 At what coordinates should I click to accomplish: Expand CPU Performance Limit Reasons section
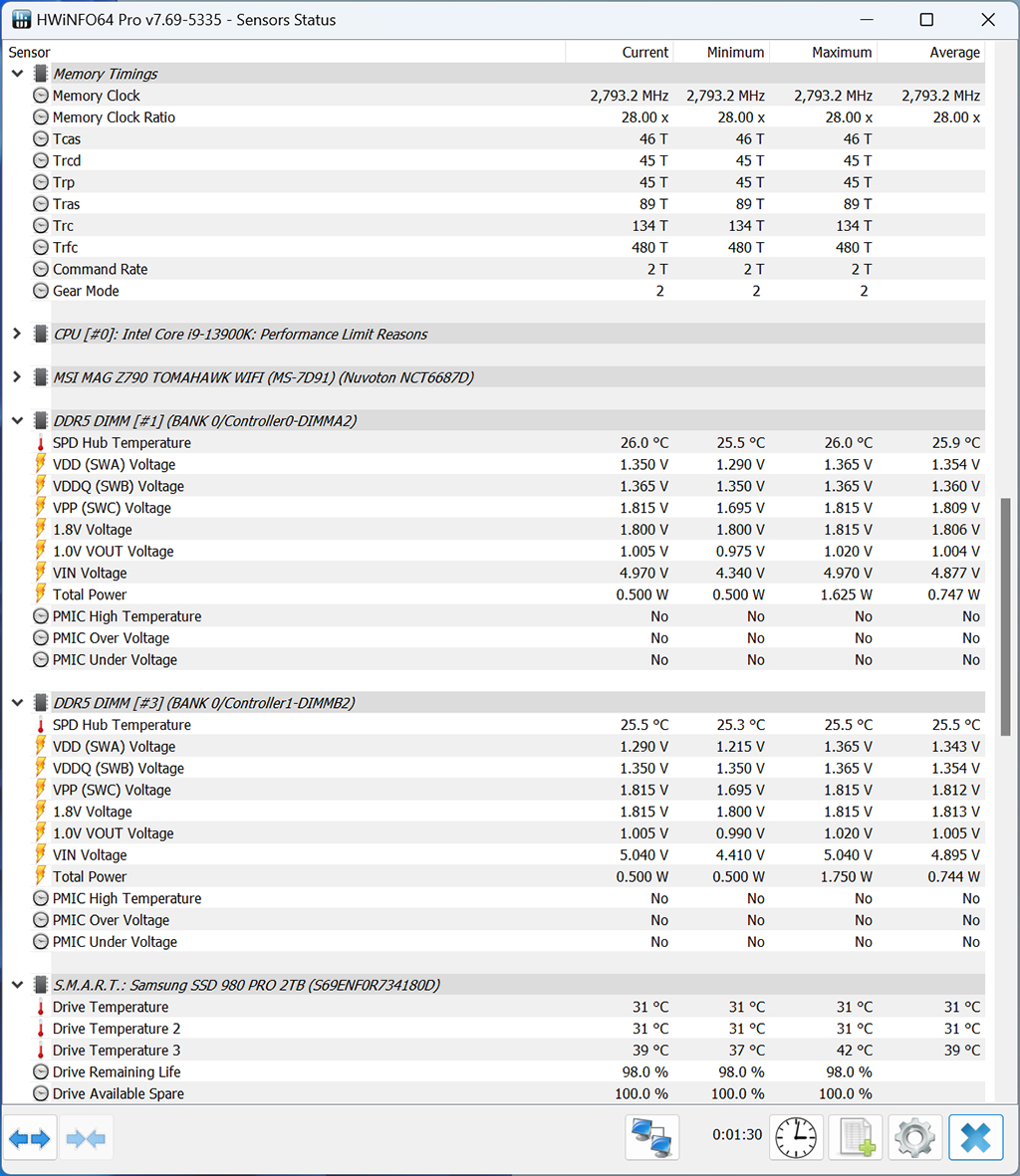coord(17,335)
